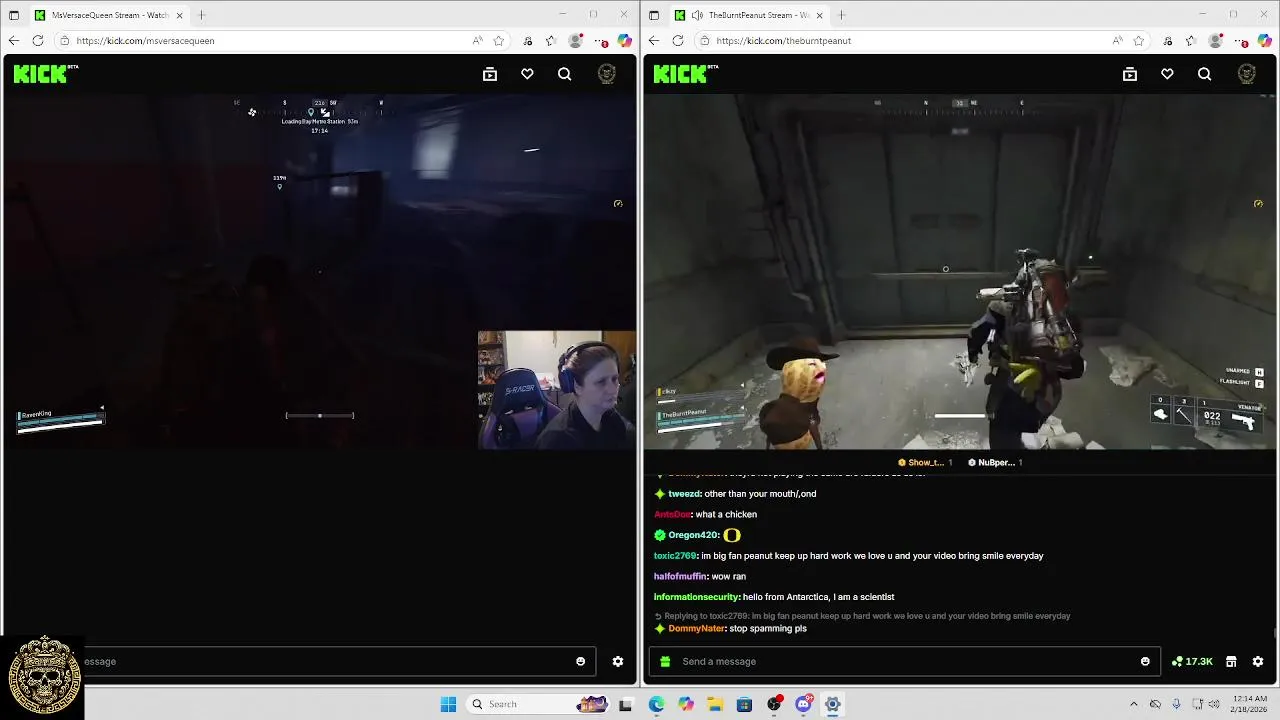This screenshot has width=1280, height=720.
Task: Click the Windows taskbar Search box
Action: point(538,704)
